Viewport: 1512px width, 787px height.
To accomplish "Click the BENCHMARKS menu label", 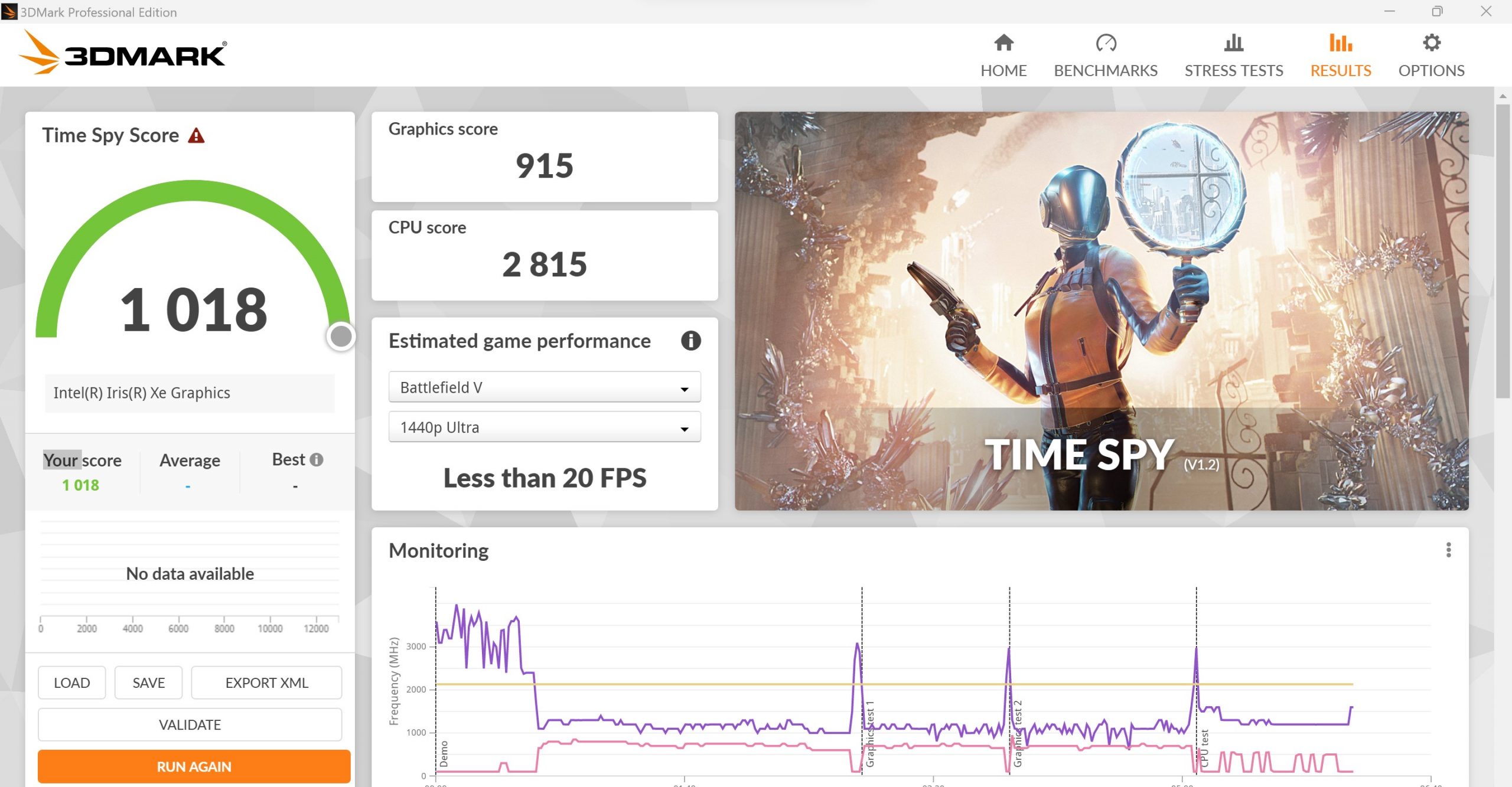I will click(x=1106, y=71).
